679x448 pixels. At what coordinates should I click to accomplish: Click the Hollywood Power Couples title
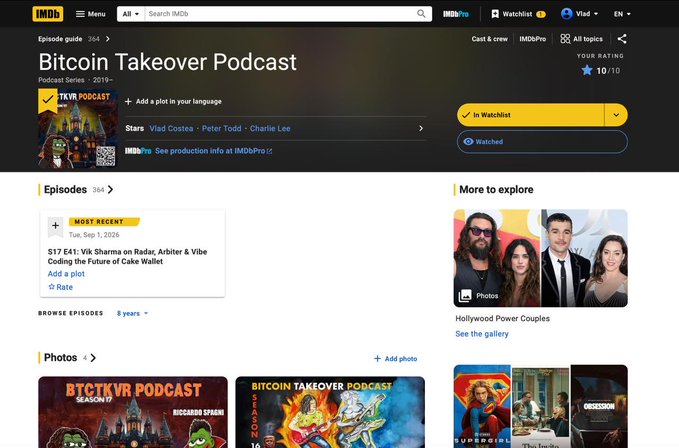502,319
